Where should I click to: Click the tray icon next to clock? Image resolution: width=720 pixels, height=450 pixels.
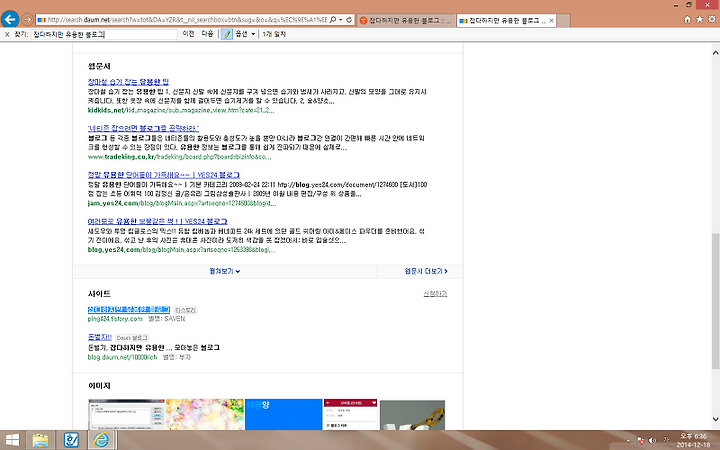point(666,440)
